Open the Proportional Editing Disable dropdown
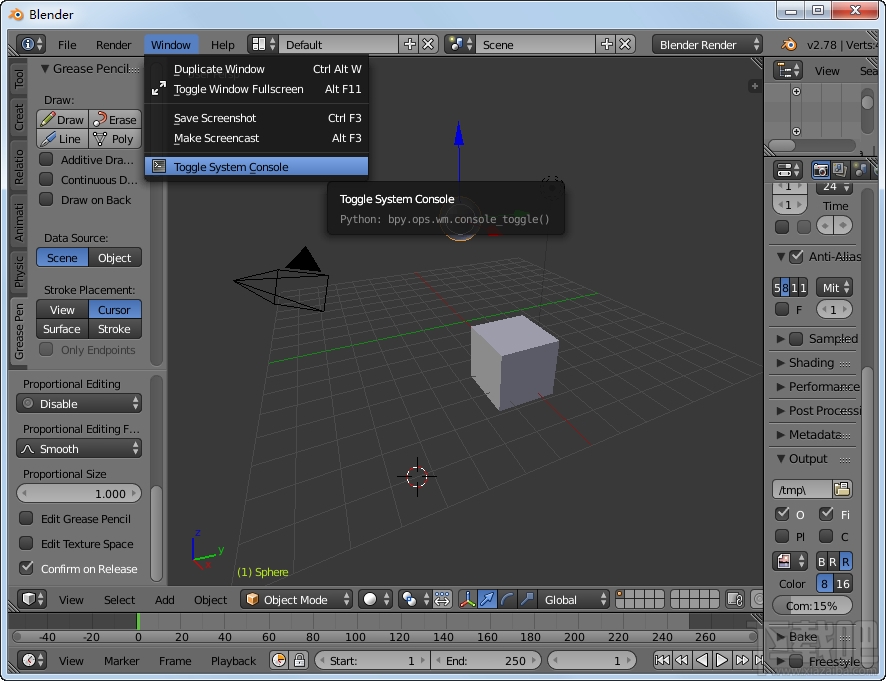886x681 pixels. pyautogui.click(x=78, y=403)
